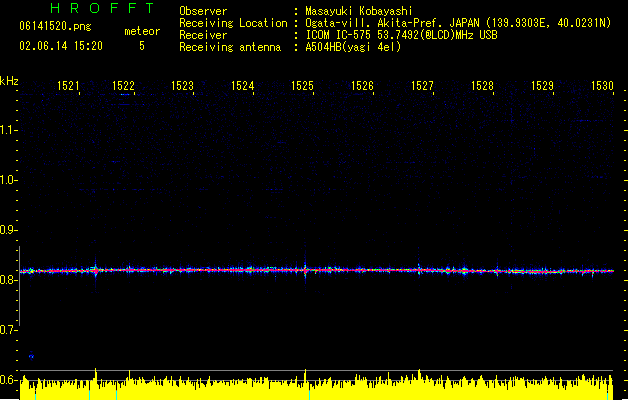This screenshot has width=629, height=400.
Task: Click the 1522 time axis marker
Action: click(x=124, y=86)
